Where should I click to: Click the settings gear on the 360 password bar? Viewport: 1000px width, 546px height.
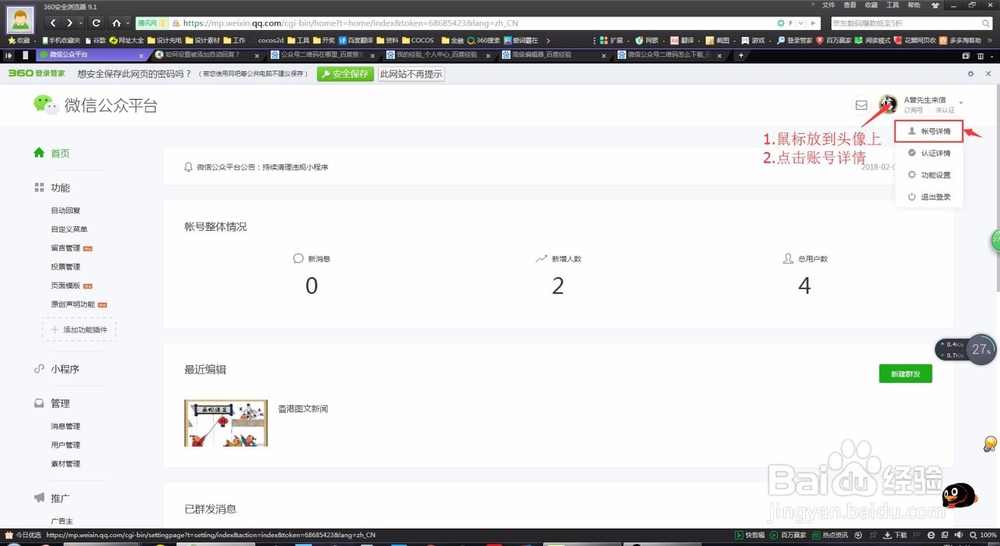[971, 74]
